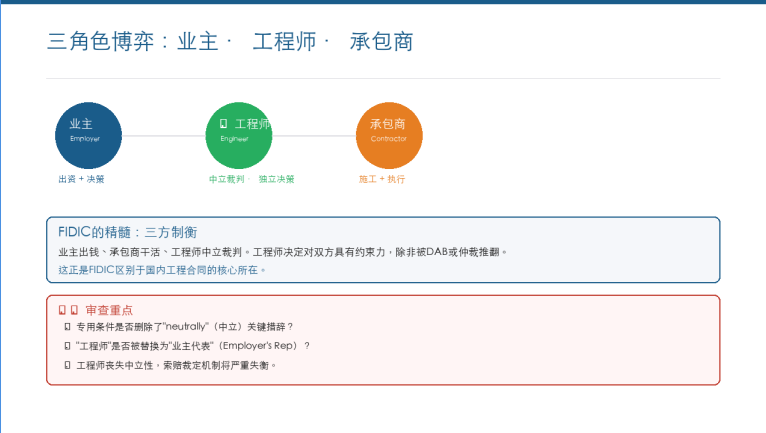Screen dimensions: 766x433
Task: Click the line 这正是FIDIC区别于国内工程合同的核心所在
Action: pyautogui.click(x=162, y=270)
